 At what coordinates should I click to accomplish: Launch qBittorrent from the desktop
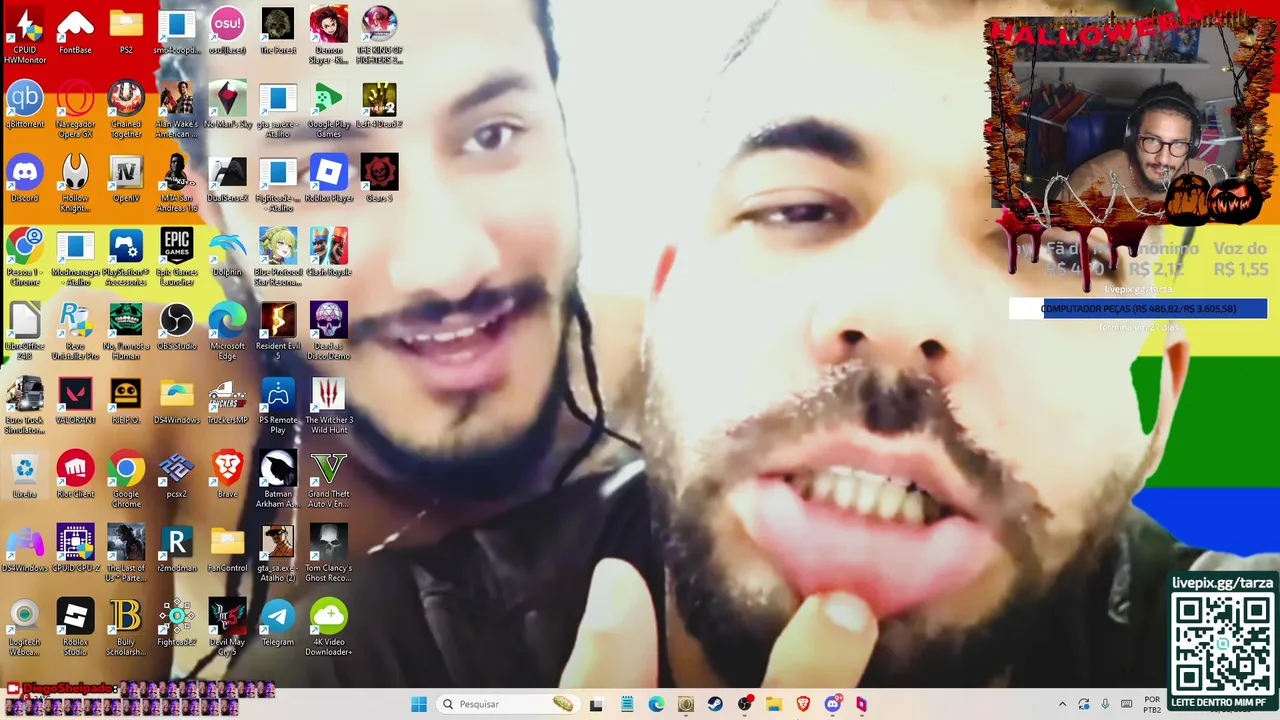[25, 106]
